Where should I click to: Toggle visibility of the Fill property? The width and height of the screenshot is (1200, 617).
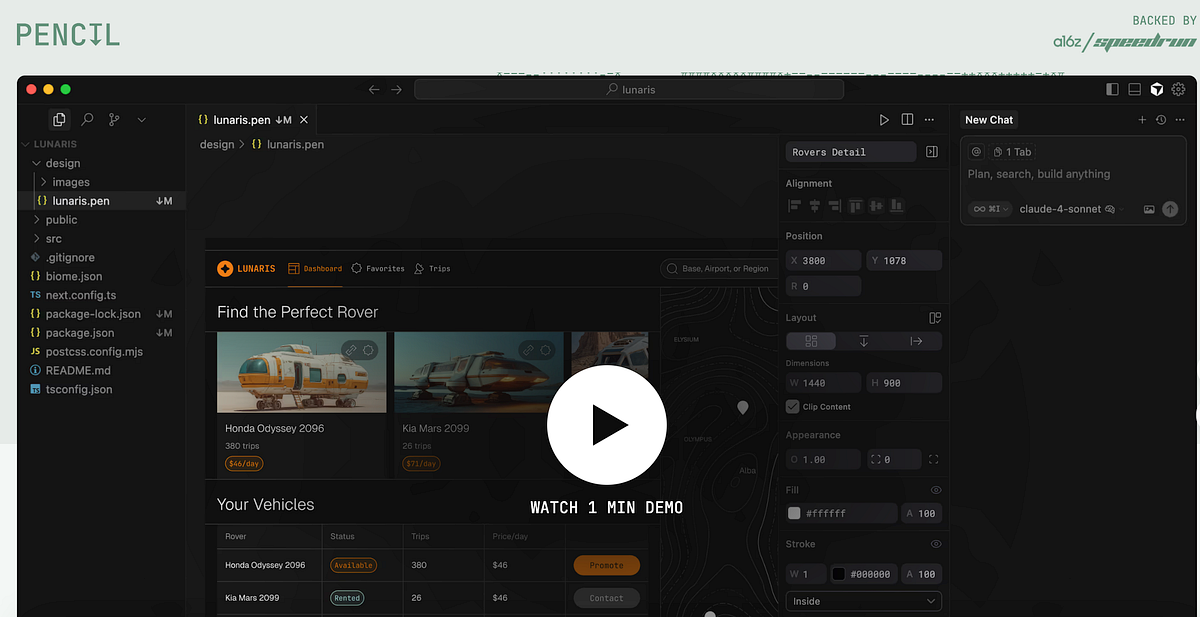pyautogui.click(x=936, y=490)
